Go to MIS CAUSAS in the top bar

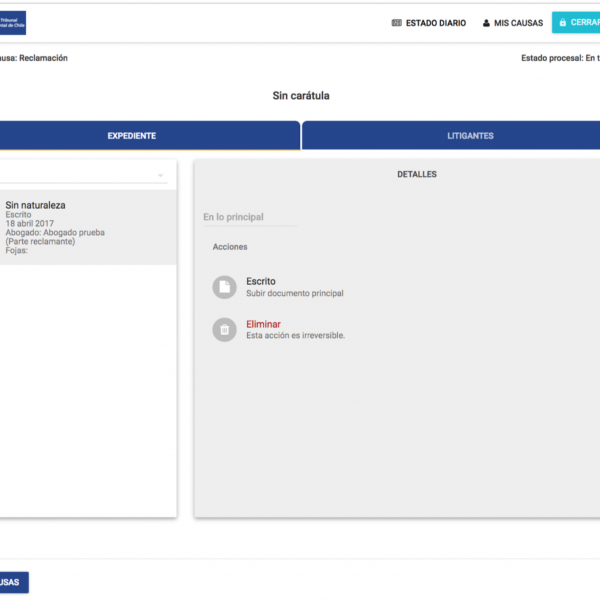(x=516, y=23)
